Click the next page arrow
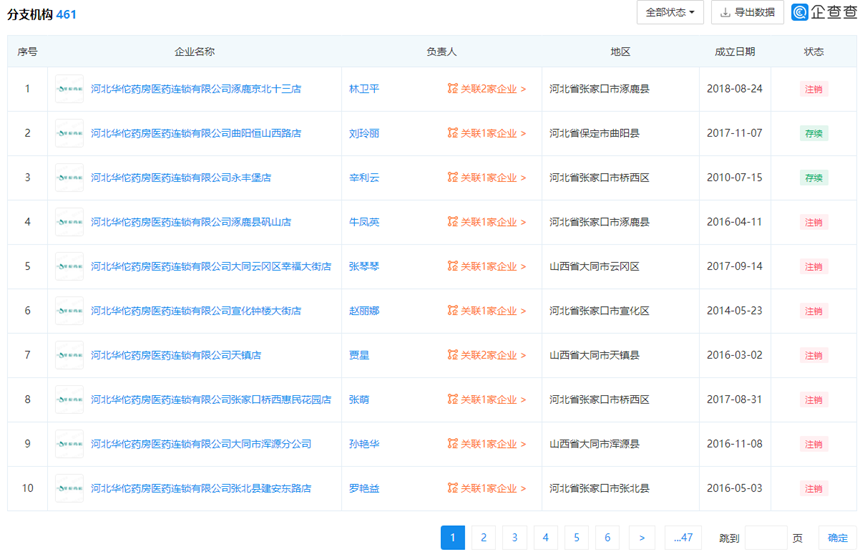Image resolution: width=865 pixels, height=557 pixels. 641,538
